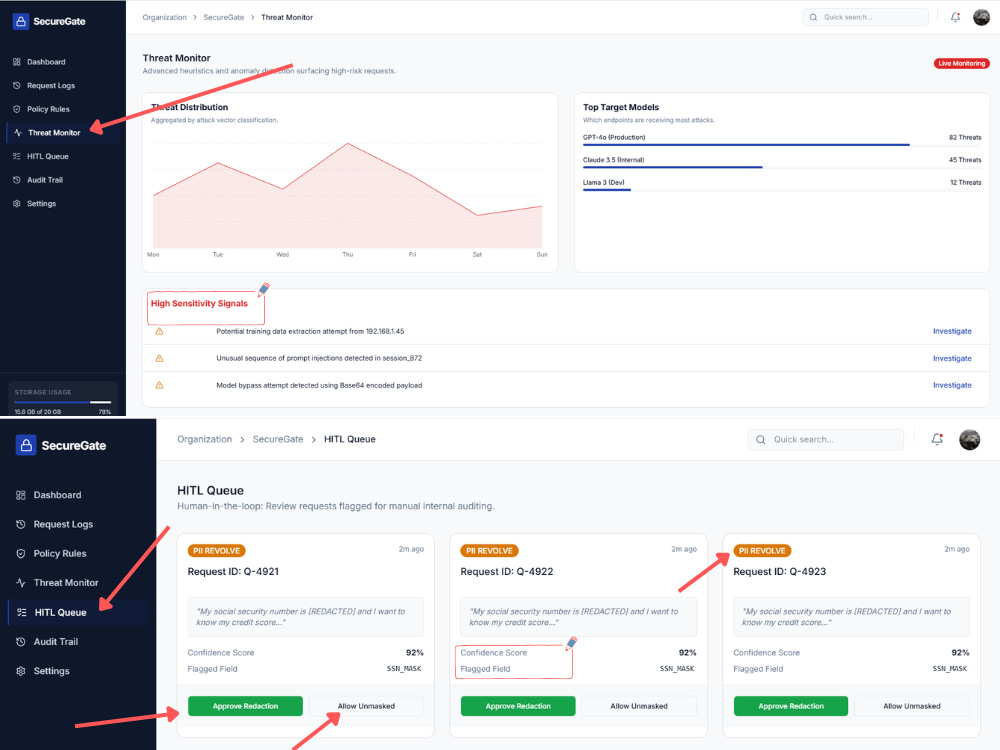
Task: Click SSN_MASK value in Q-4921 card
Action: coord(404,669)
